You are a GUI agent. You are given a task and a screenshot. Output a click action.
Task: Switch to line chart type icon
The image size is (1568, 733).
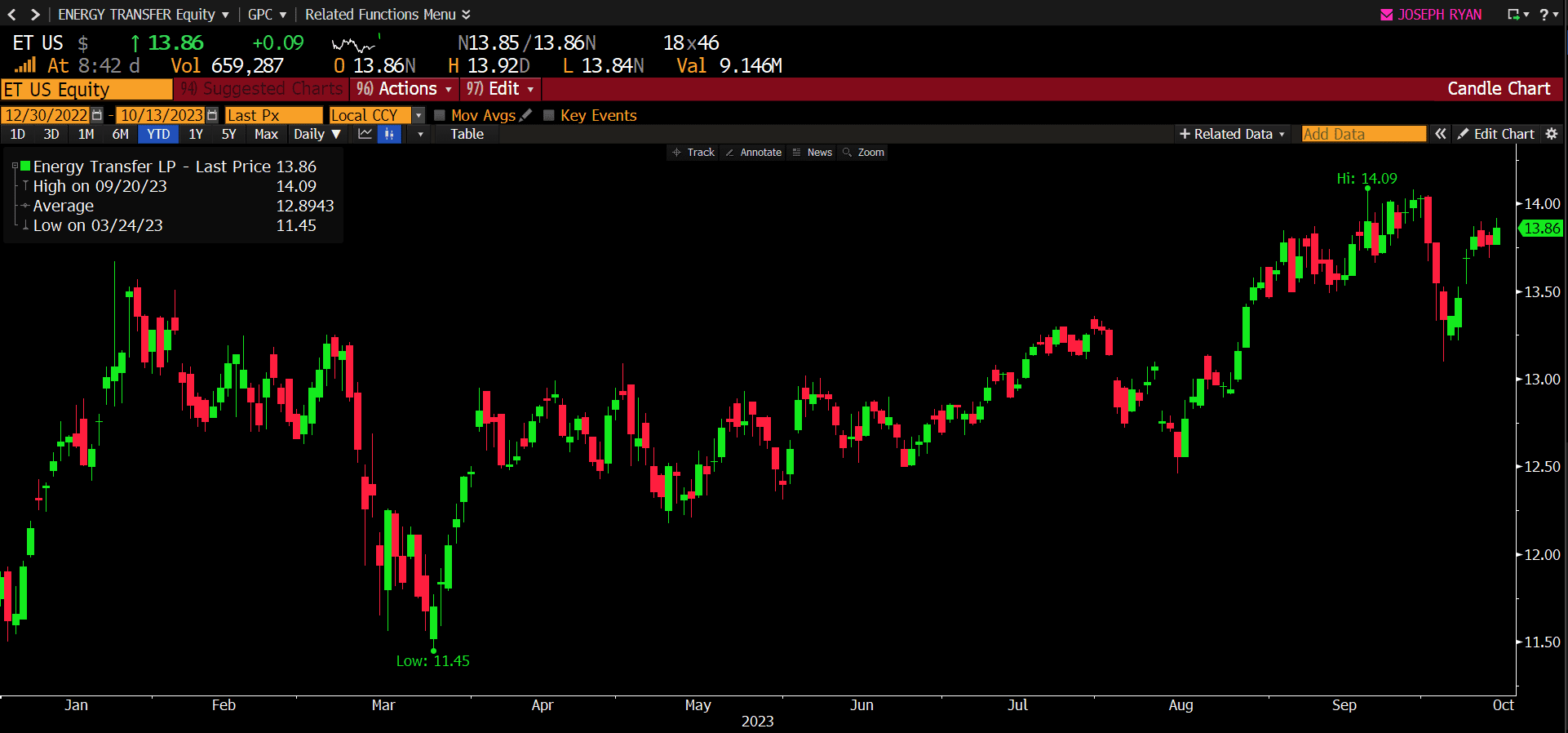tap(365, 134)
